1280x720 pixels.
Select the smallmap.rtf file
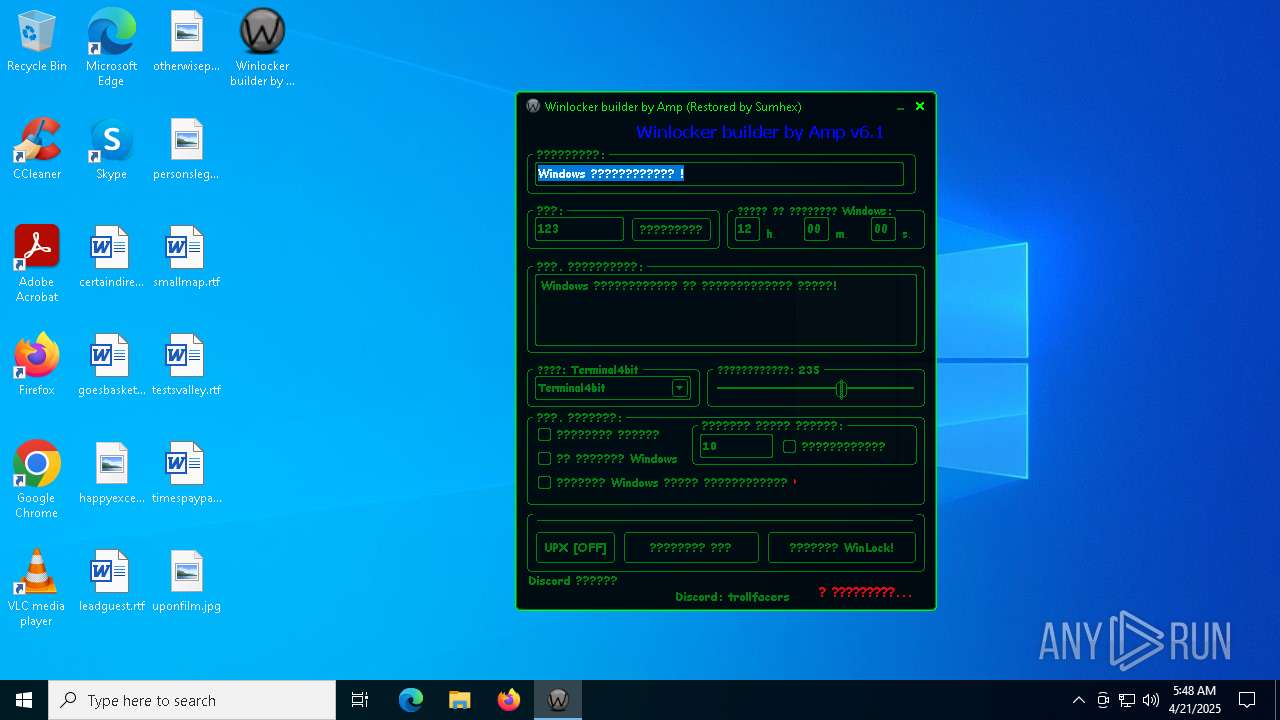pyautogui.click(x=186, y=258)
